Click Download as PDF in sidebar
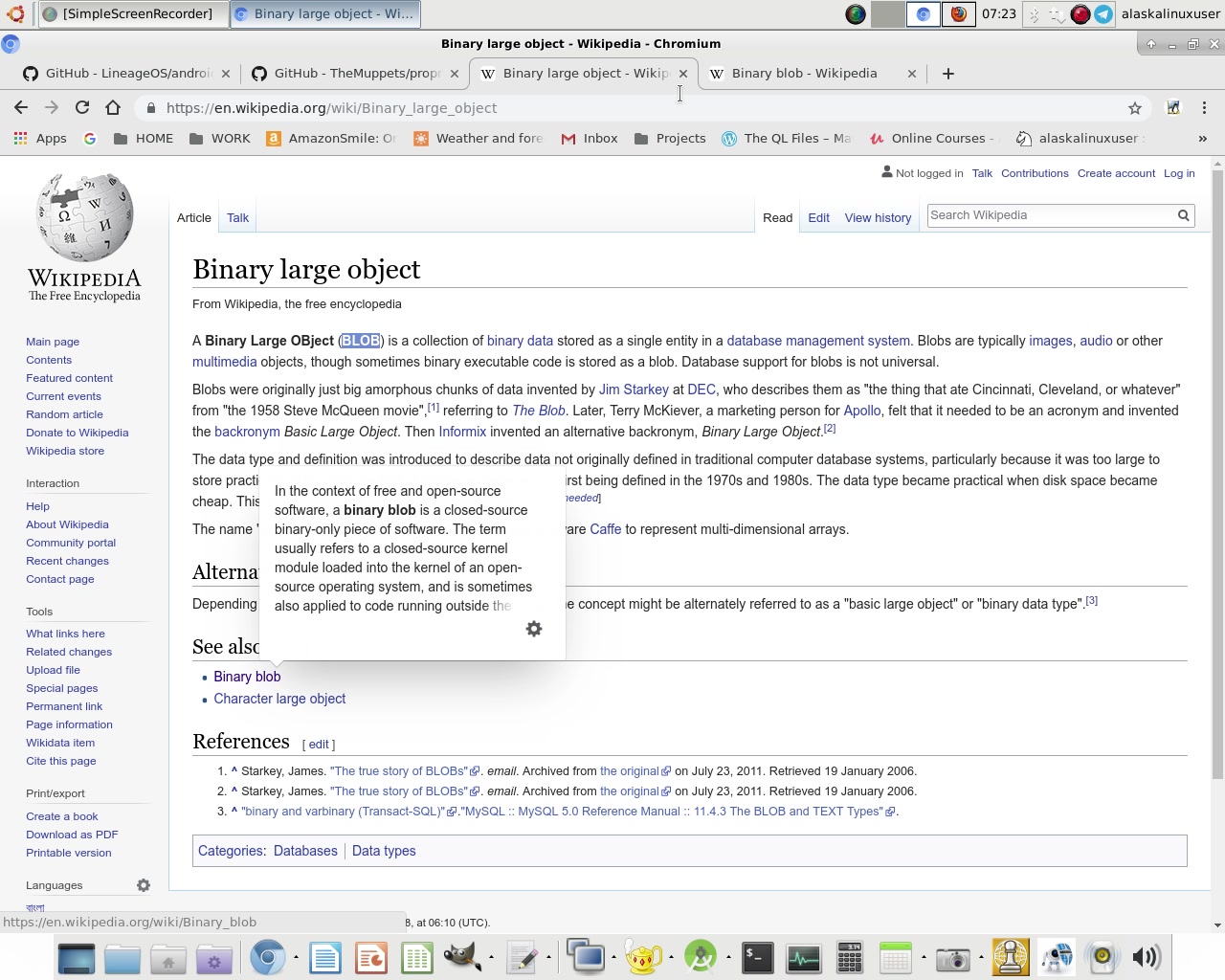 click(x=72, y=835)
